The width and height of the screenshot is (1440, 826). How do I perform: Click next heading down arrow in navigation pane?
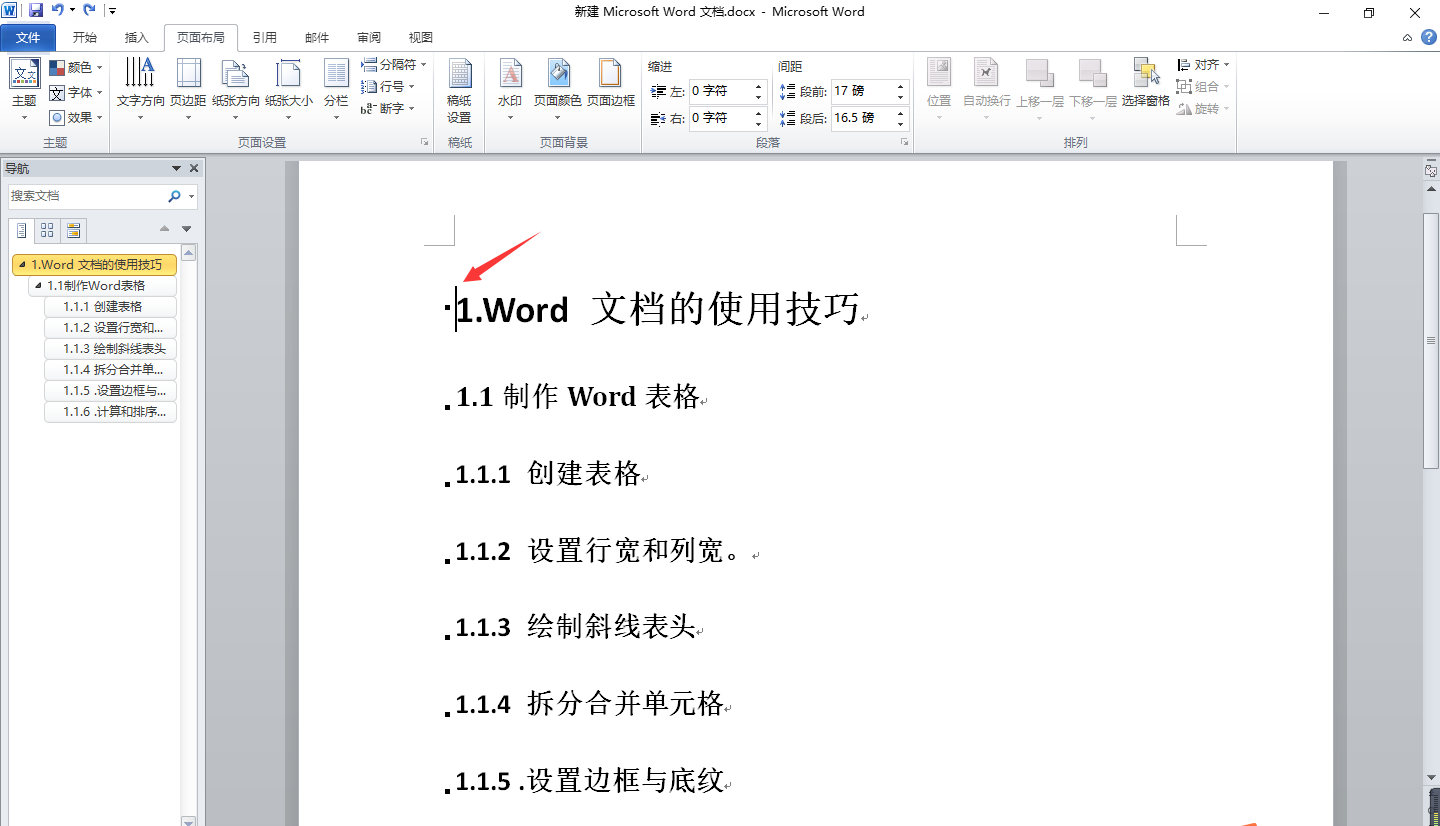coord(186,229)
